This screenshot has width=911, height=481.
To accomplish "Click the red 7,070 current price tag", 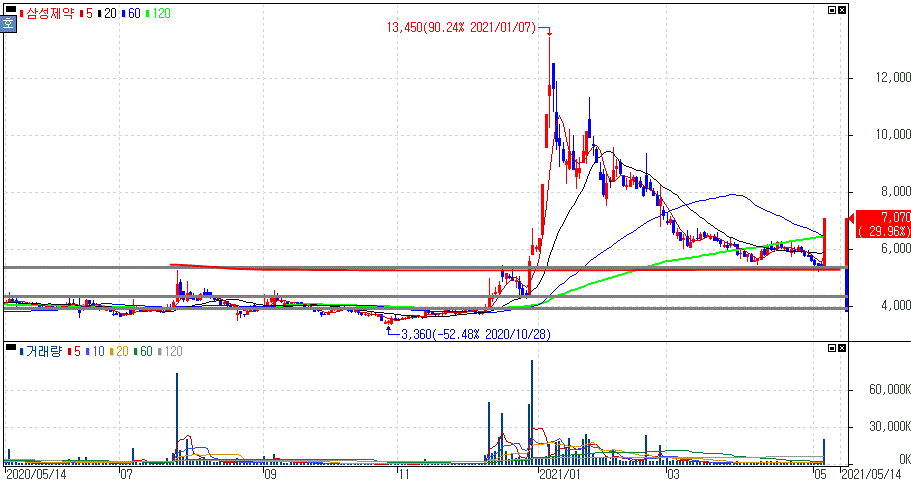I will [884, 224].
